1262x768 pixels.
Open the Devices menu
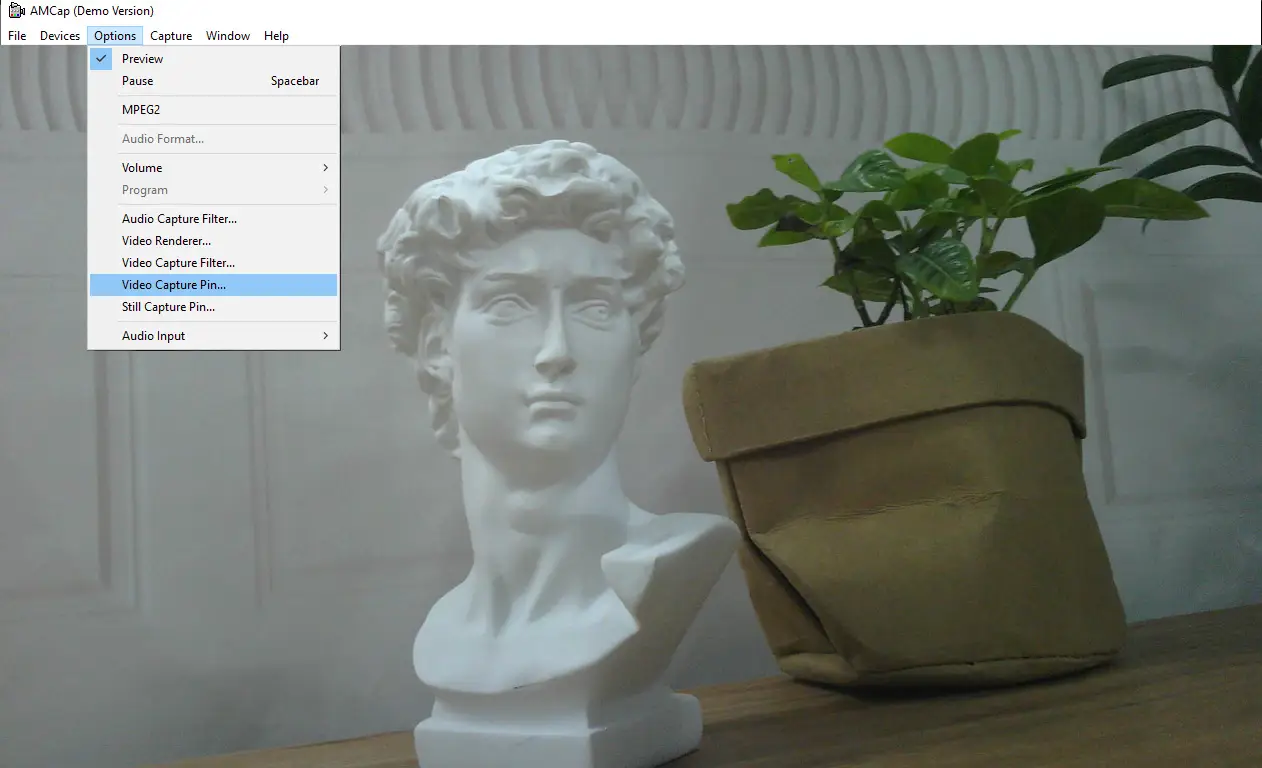[x=60, y=36]
